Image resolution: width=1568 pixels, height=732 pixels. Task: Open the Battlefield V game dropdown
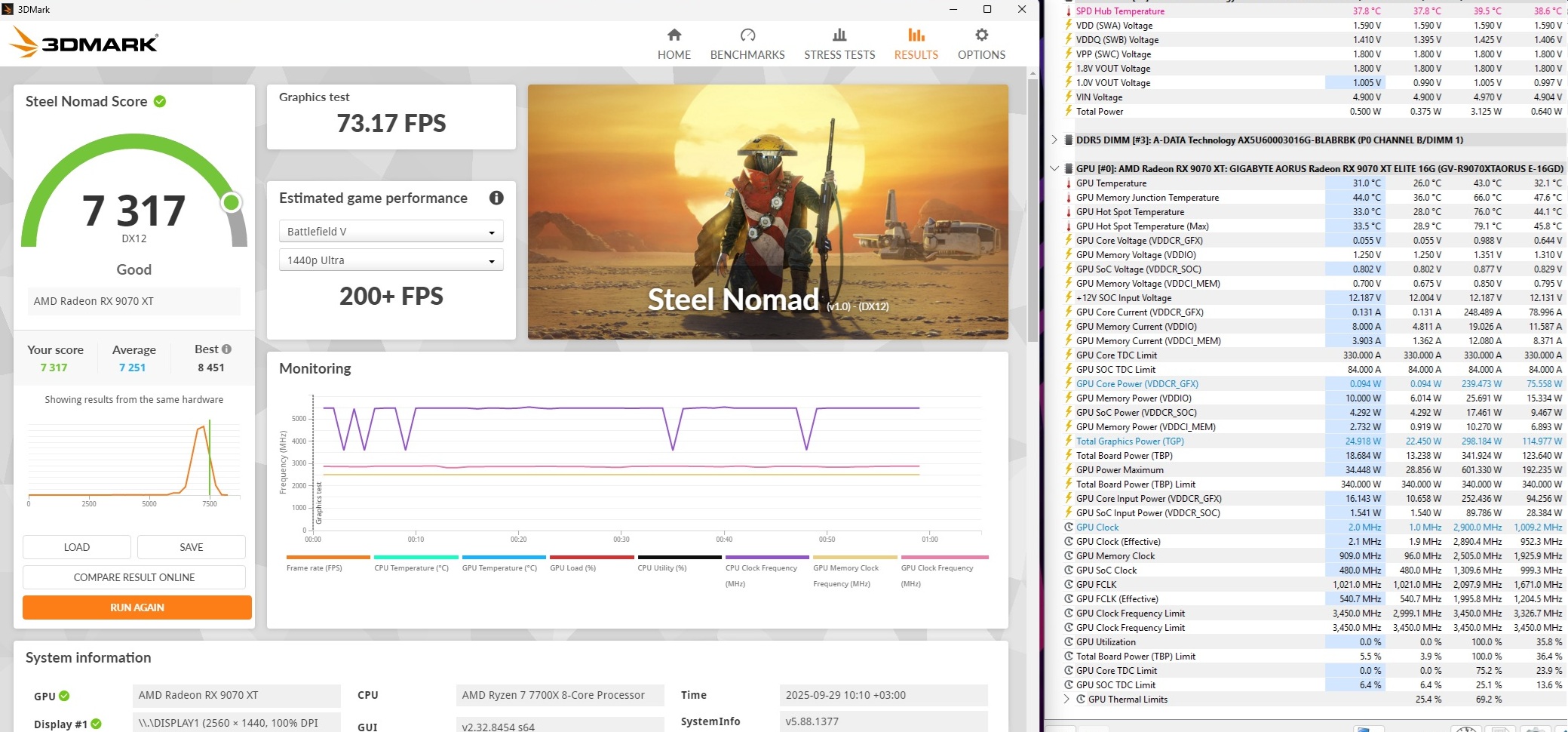point(391,232)
